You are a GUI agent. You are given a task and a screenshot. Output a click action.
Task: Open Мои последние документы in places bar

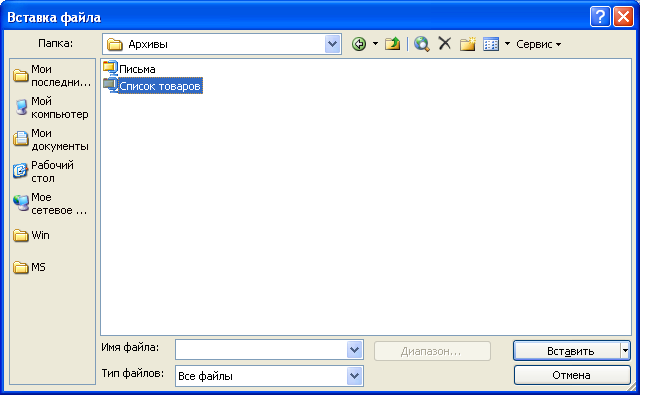pyautogui.click(x=52, y=75)
